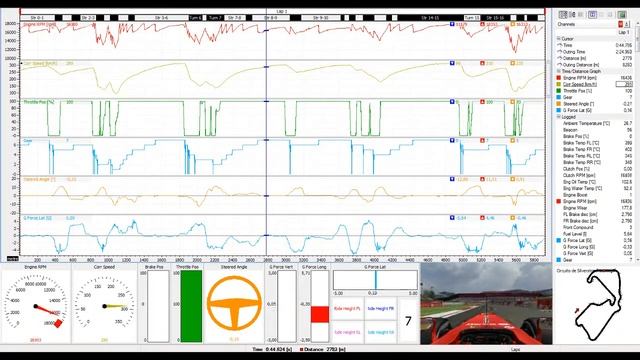The height and width of the screenshot is (360, 640).
Task: Click the maximum marker icon in Steered Angle graph
Action: 482,179
